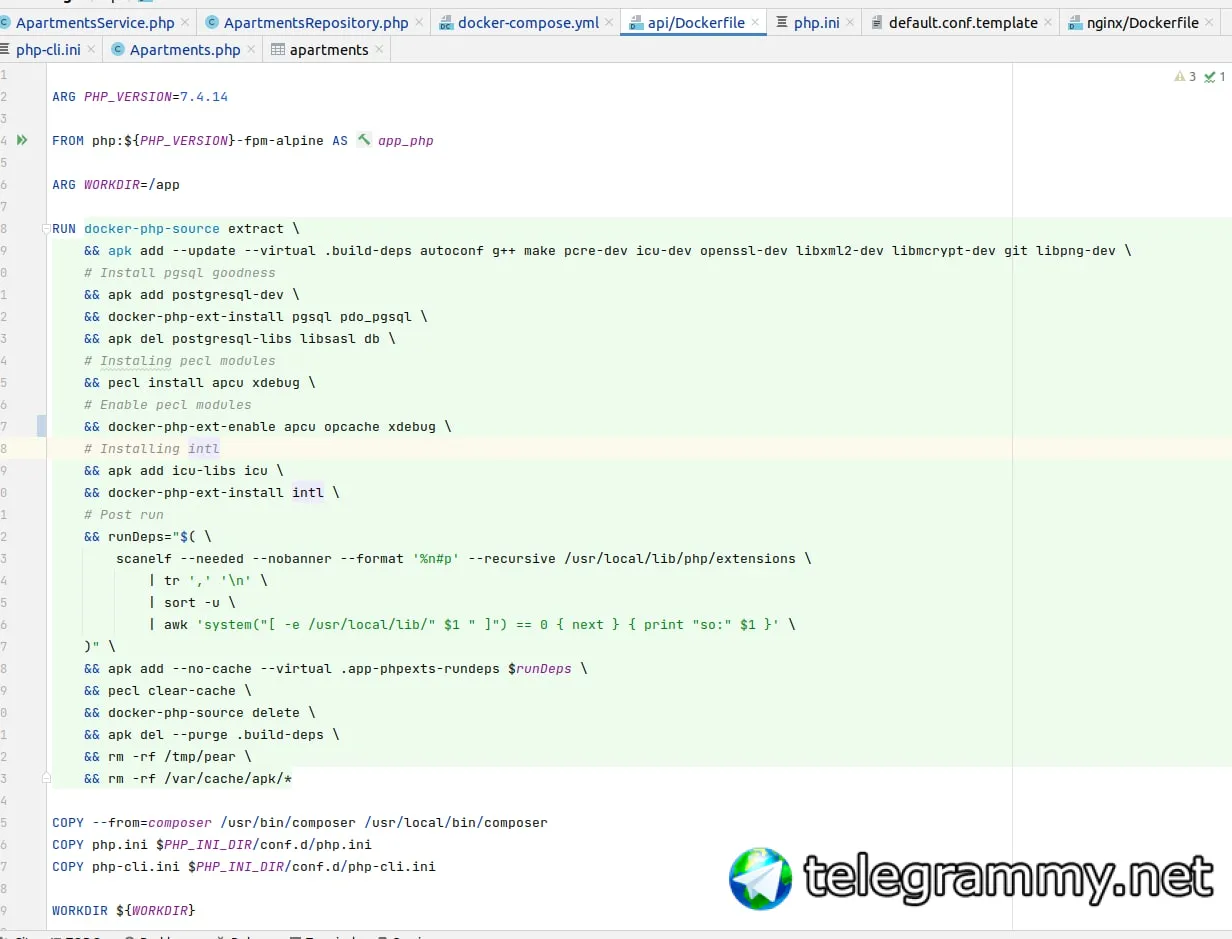Click the fold end marker at rm -rf /var/cache/apk
The image size is (1232, 939).
(46, 778)
